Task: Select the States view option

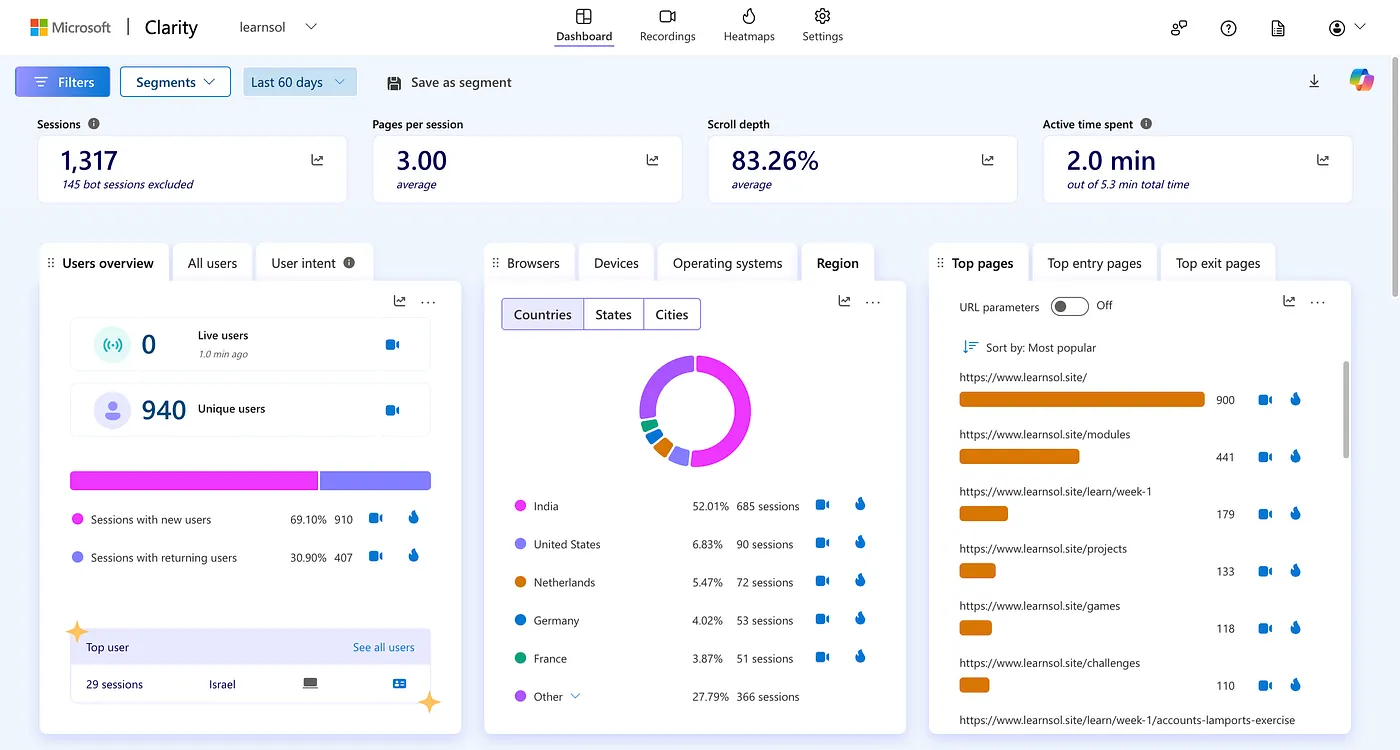Action: (x=613, y=314)
